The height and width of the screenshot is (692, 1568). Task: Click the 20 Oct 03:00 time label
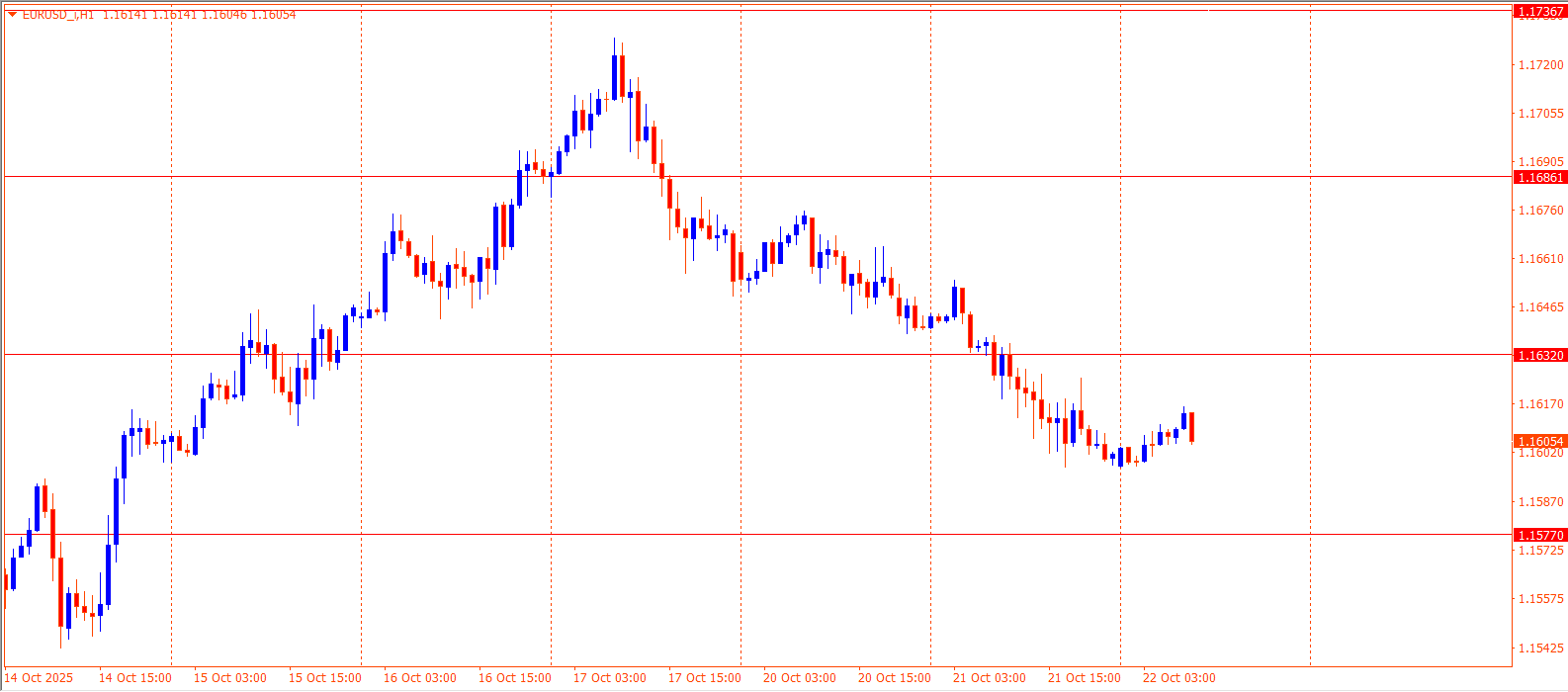[x=799, y=678]
